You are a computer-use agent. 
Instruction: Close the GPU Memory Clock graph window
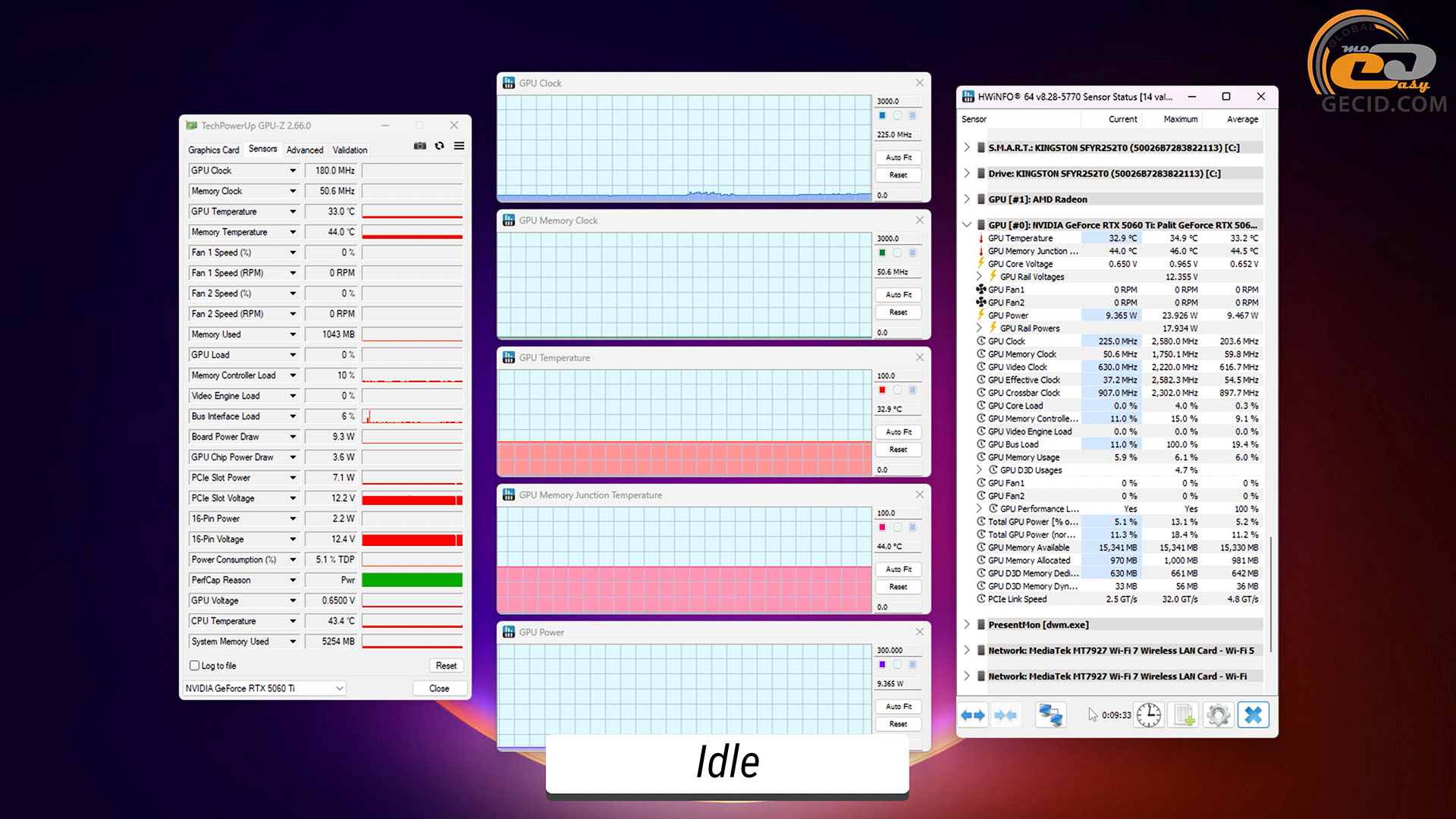point(920,220)
